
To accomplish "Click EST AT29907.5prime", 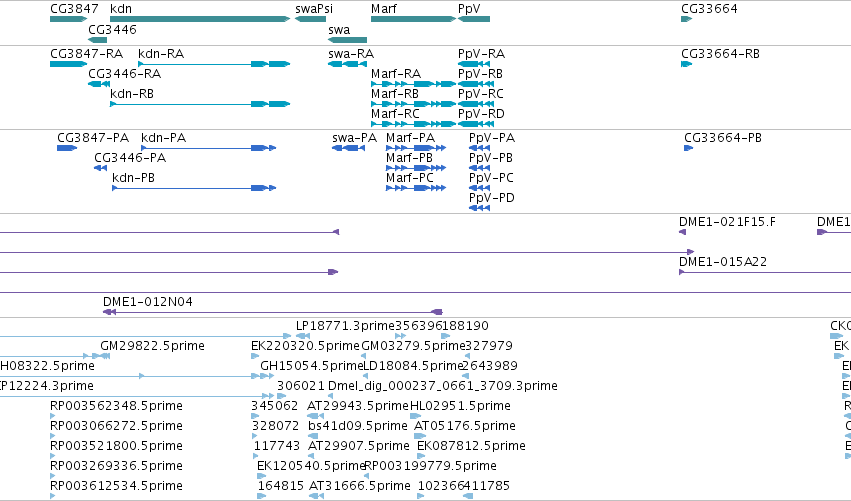I will [x=359, y=446].
